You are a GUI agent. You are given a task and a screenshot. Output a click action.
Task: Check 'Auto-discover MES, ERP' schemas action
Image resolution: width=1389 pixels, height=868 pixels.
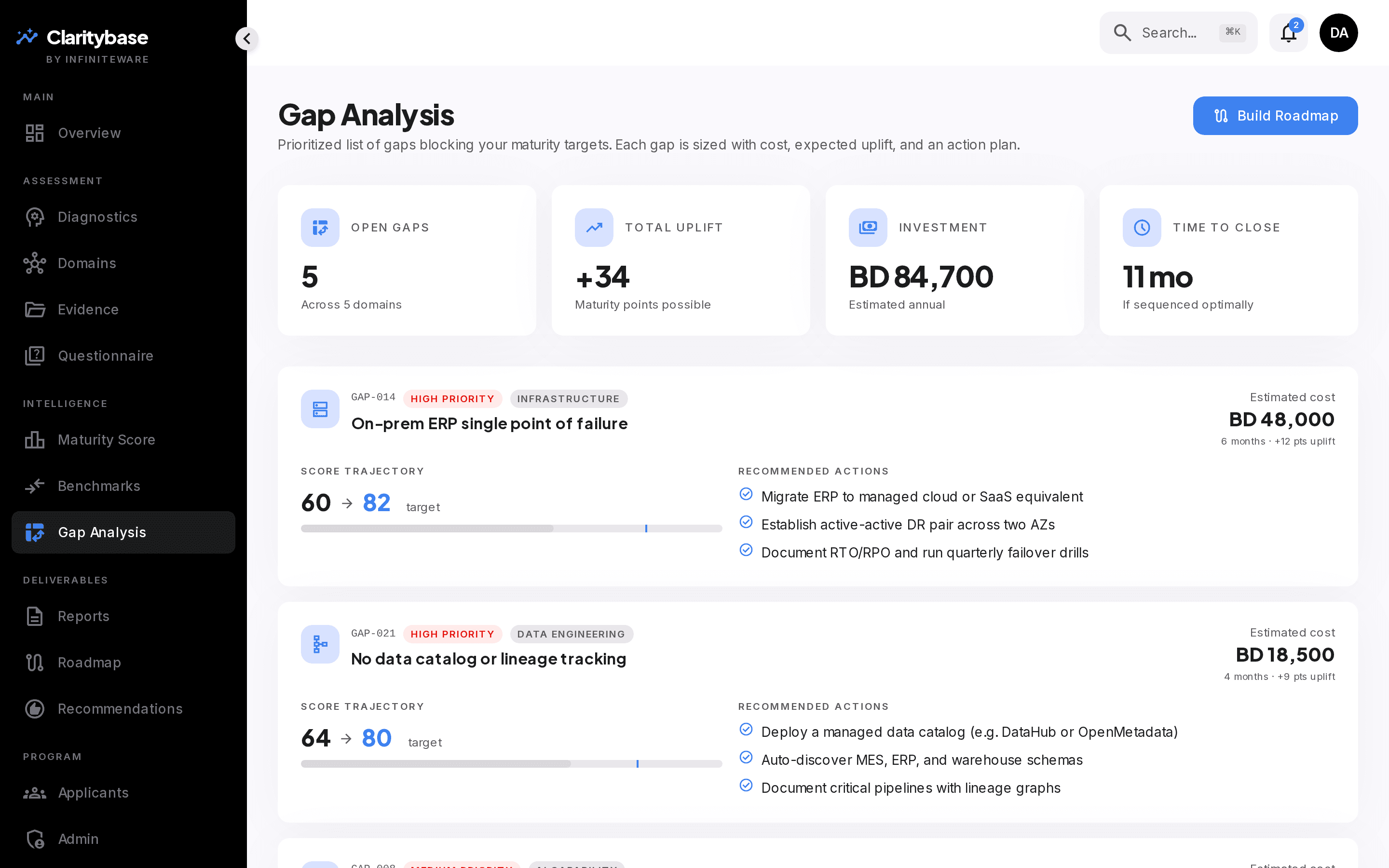tap(746, 758)
